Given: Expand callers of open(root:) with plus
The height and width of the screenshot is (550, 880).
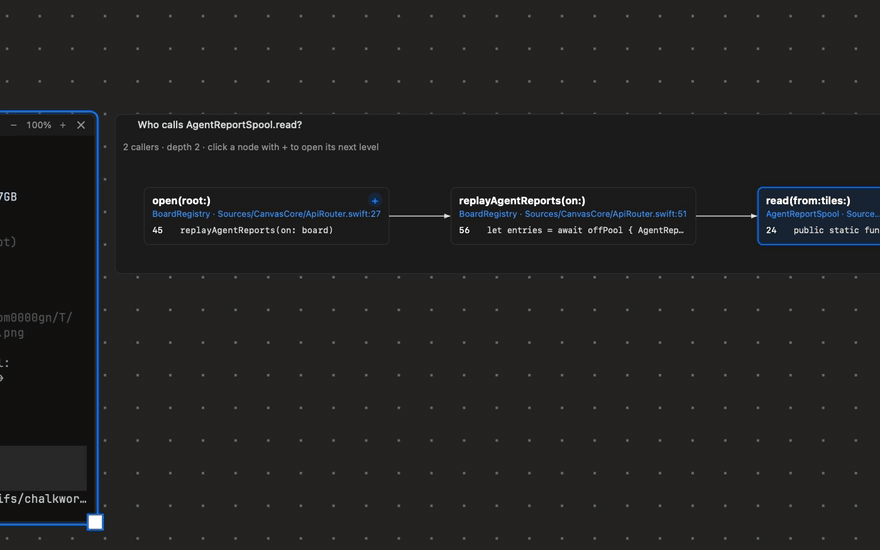Looking at the screenshot, I should [375, 200].
